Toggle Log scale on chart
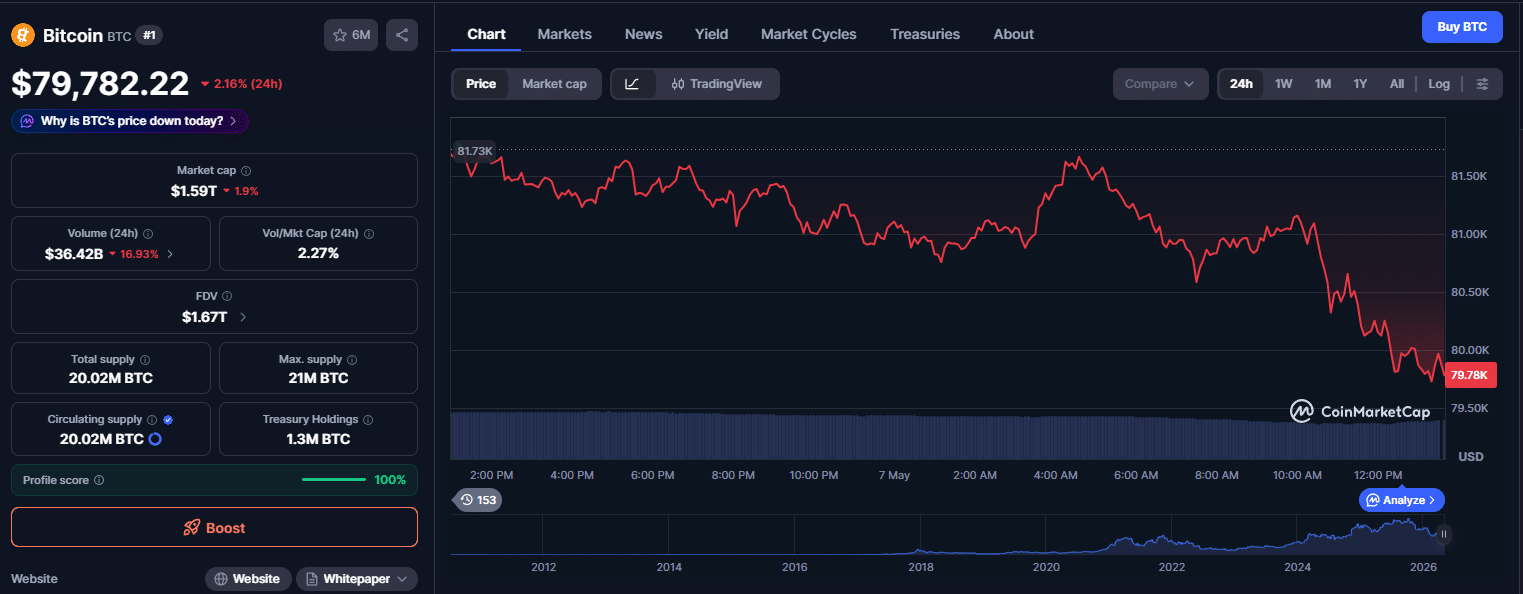 [x=1439, y=84]
